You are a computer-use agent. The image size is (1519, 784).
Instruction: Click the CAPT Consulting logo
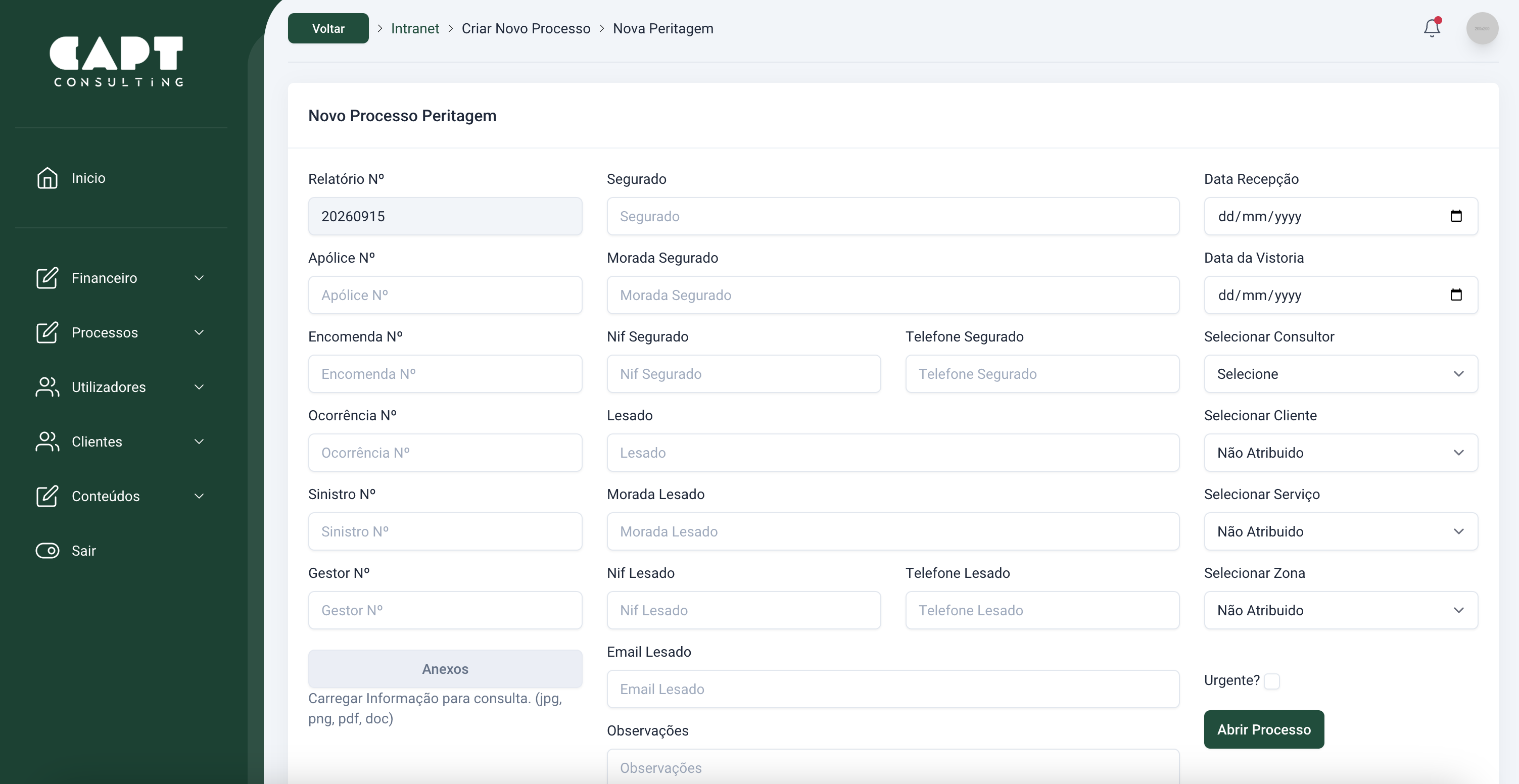[117, 61]
